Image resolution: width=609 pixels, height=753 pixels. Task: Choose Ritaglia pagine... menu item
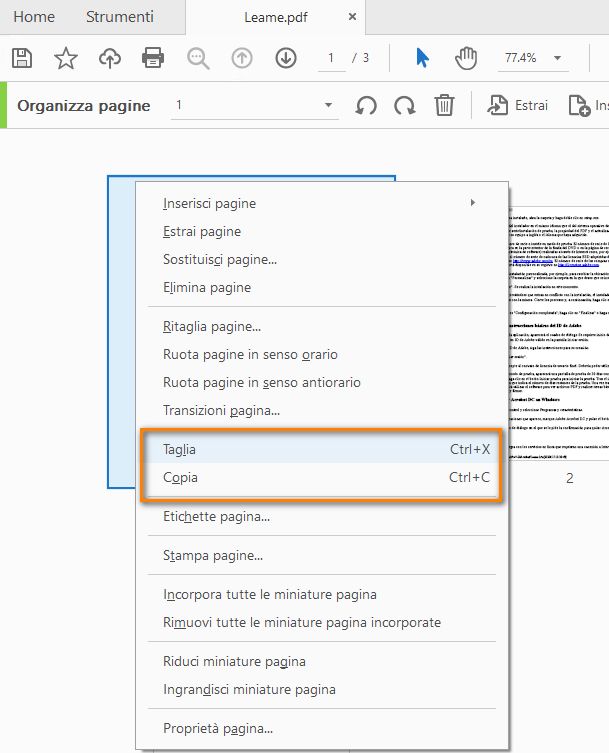pos(322,327)
